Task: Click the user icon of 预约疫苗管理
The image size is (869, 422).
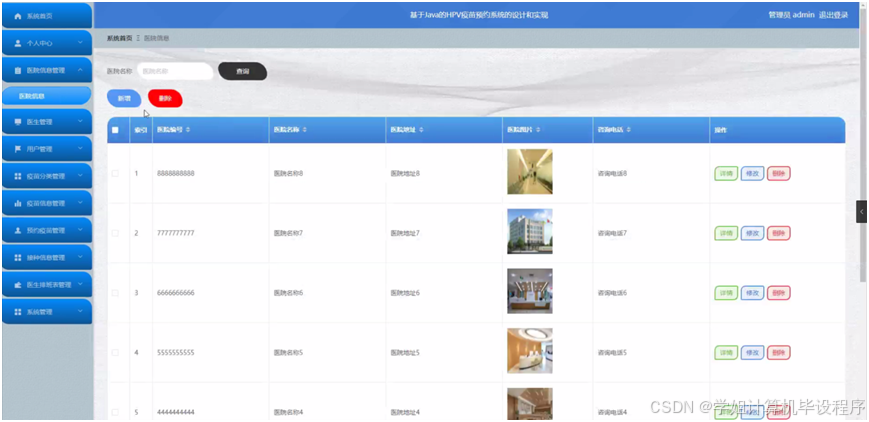Action: click(x=18, y=230)
